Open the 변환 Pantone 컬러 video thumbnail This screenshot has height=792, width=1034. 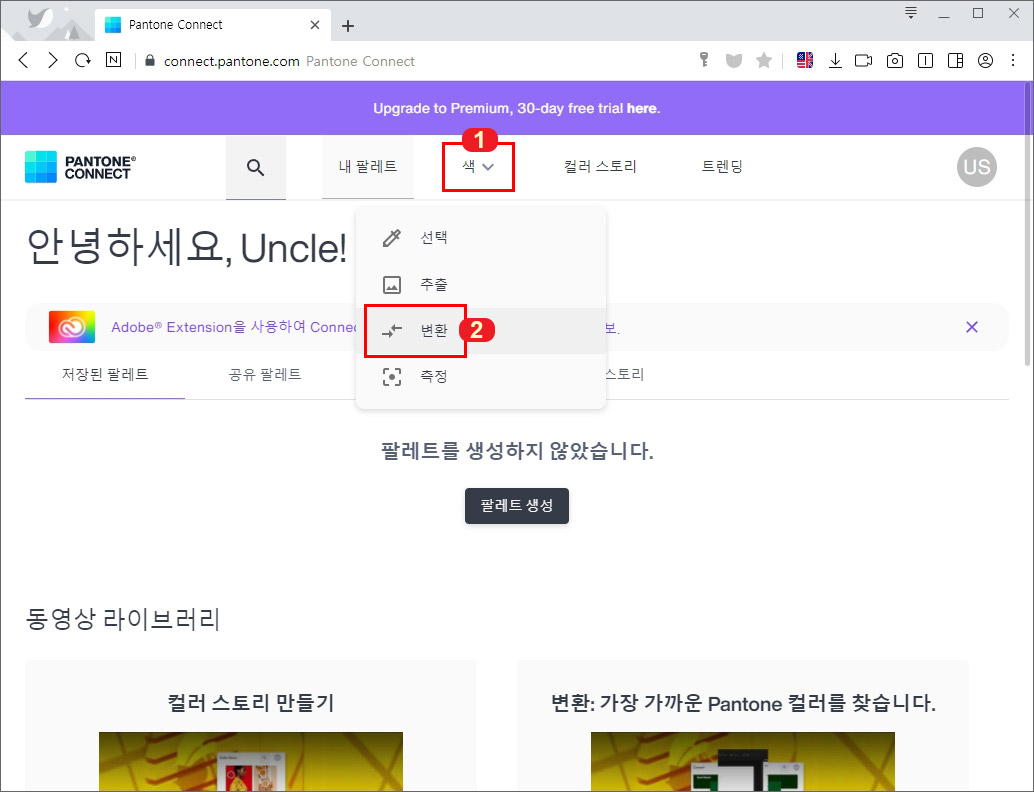tap(743, 762)
